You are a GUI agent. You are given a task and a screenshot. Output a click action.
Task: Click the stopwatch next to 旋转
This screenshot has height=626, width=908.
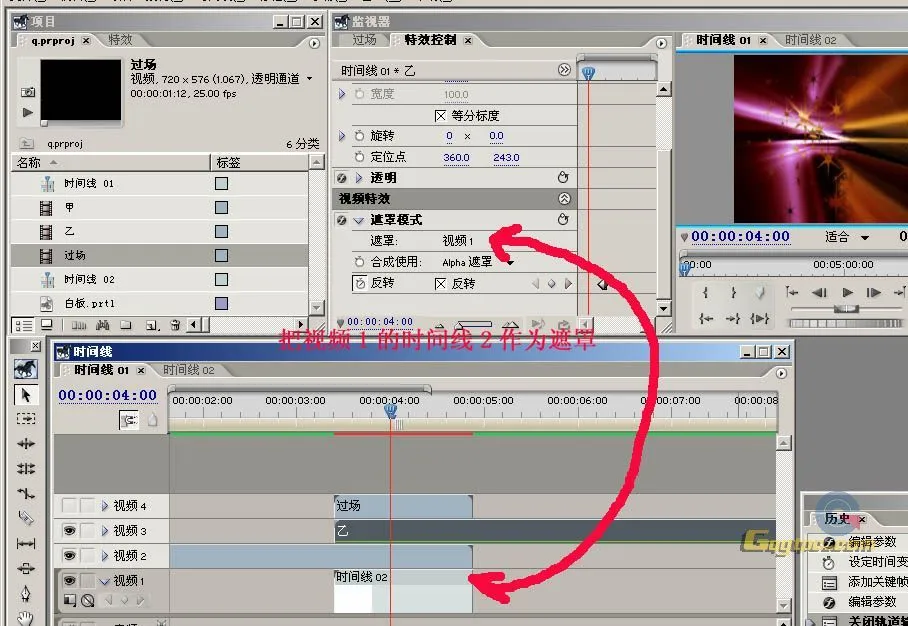pos(360,136)
